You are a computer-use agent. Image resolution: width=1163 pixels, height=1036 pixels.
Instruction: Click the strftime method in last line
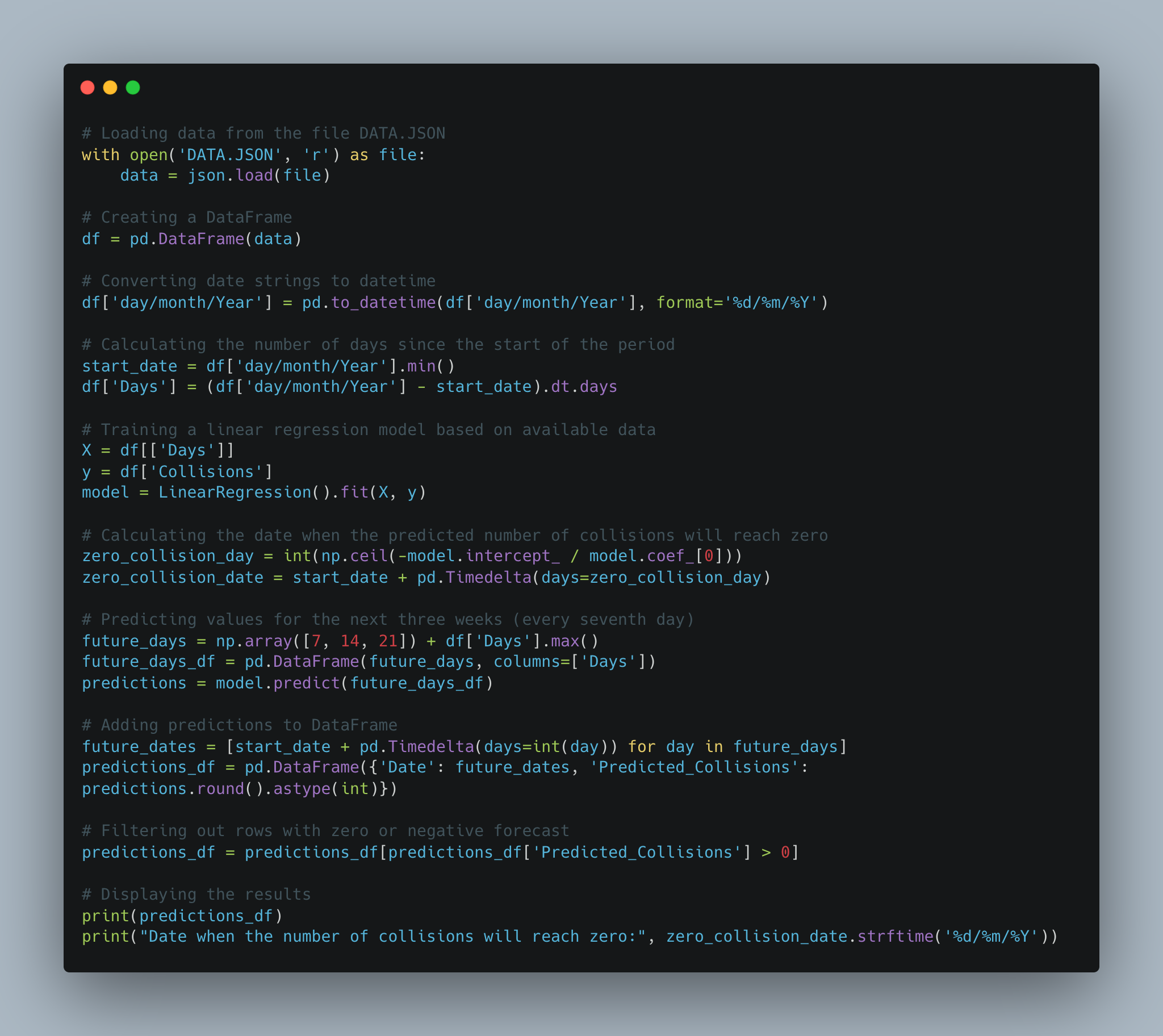pyautogui.click(x=895, y=937)
